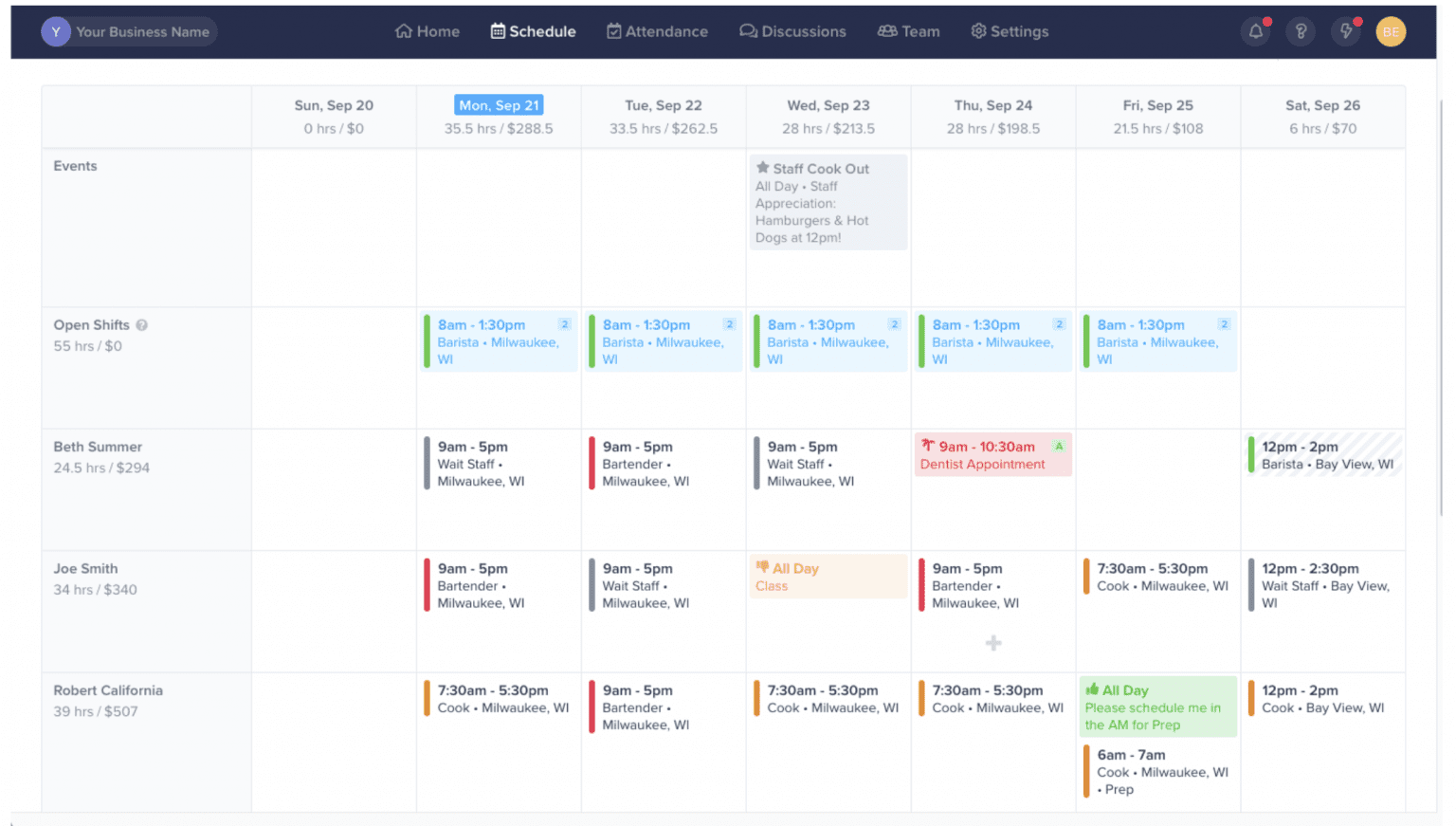Viewport: 1456px width, 826px height.
Task: Open Beth Summer's Dentist Appointment block
Action: point(992,454)
